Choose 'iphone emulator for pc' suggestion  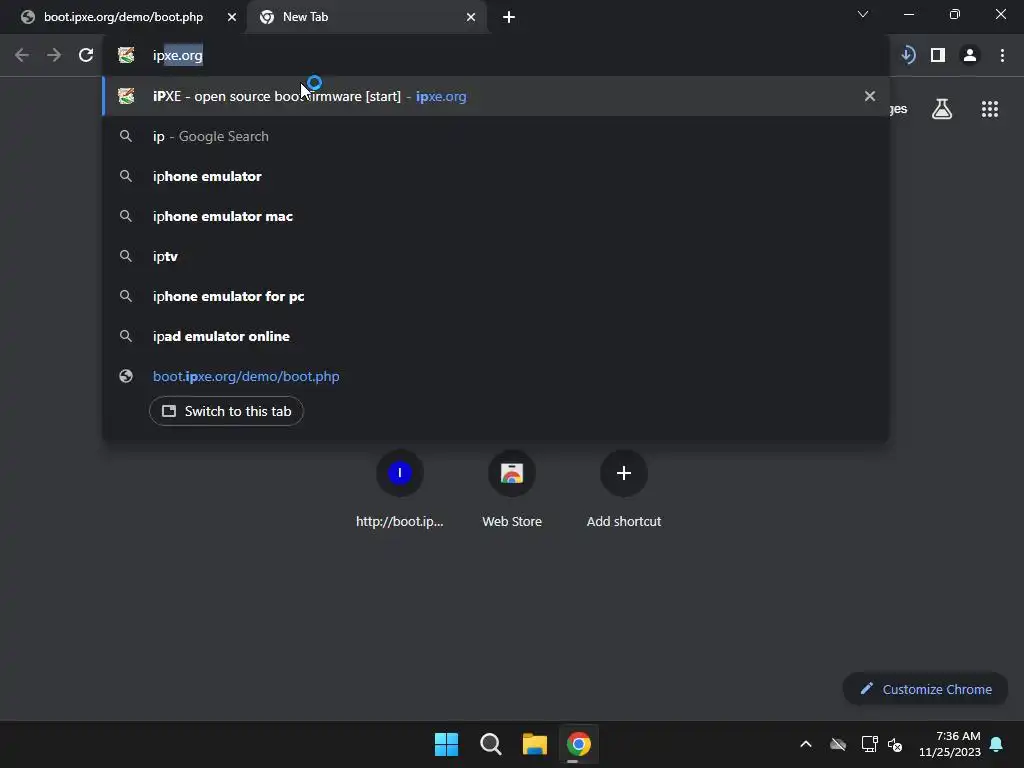tap(496, 296)
